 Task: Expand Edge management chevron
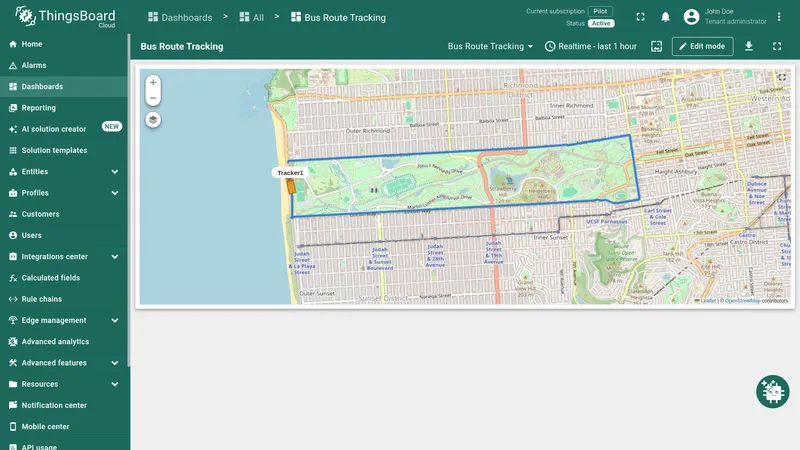tap(115, 320)
